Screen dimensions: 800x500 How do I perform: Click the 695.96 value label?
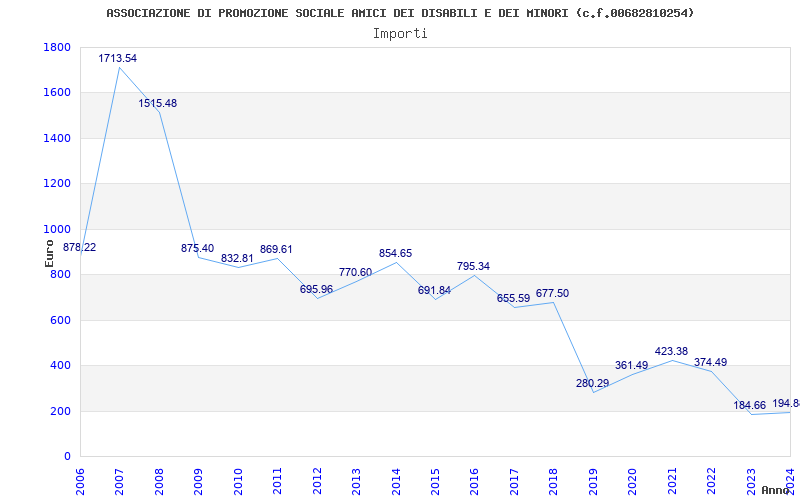pyautogui.click(x=316, y=289)
